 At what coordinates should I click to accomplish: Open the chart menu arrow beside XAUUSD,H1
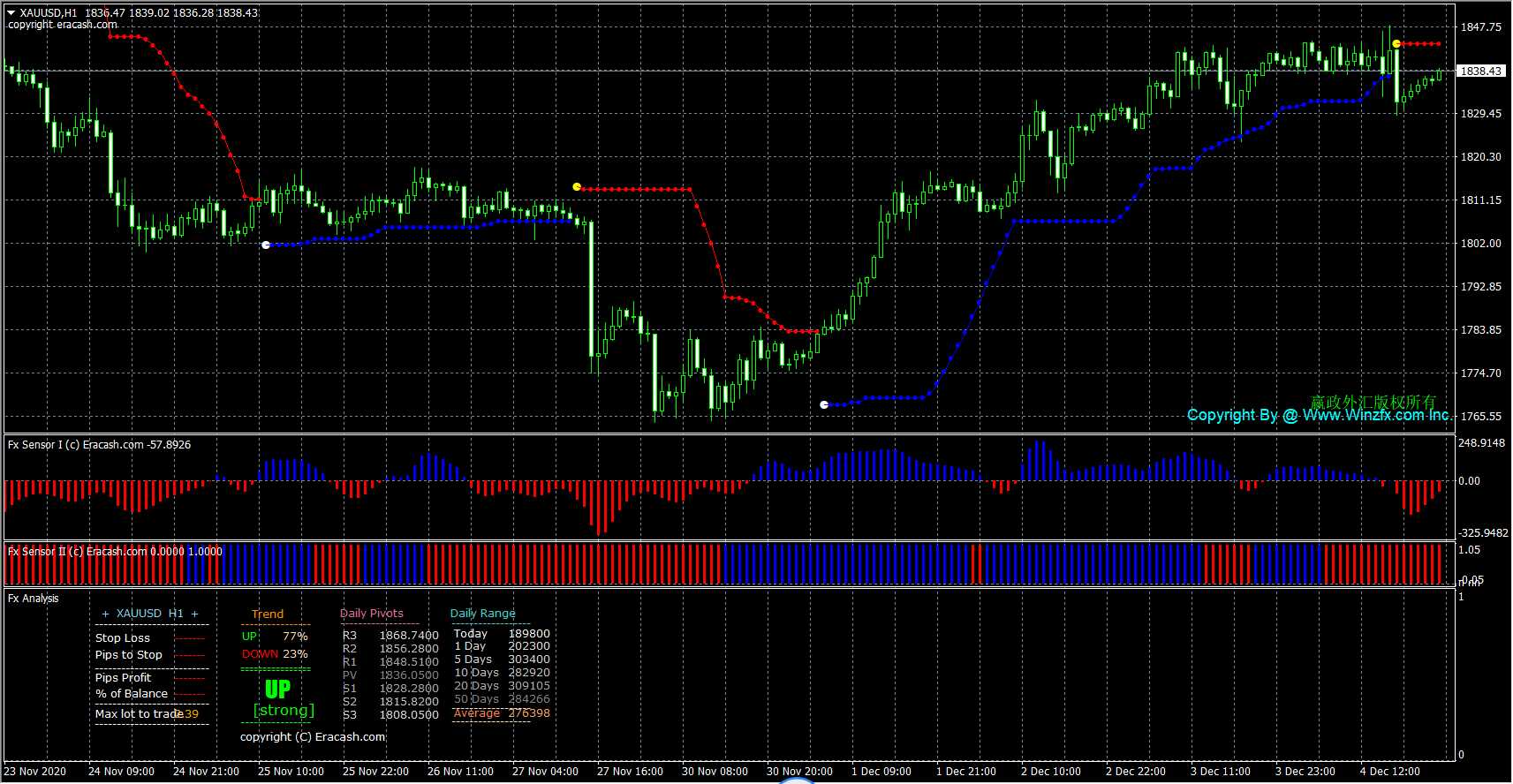pyautogui.click(x=11, y=13)
